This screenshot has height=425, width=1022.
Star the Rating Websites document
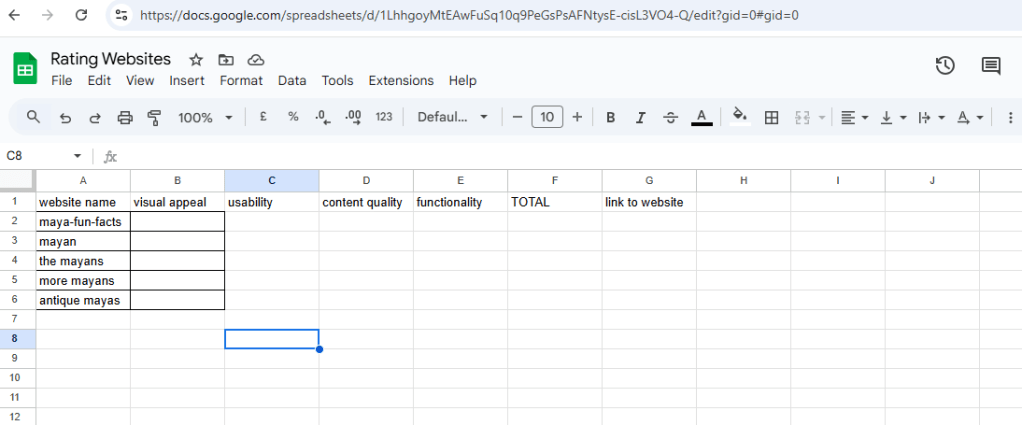pos(196,60)
